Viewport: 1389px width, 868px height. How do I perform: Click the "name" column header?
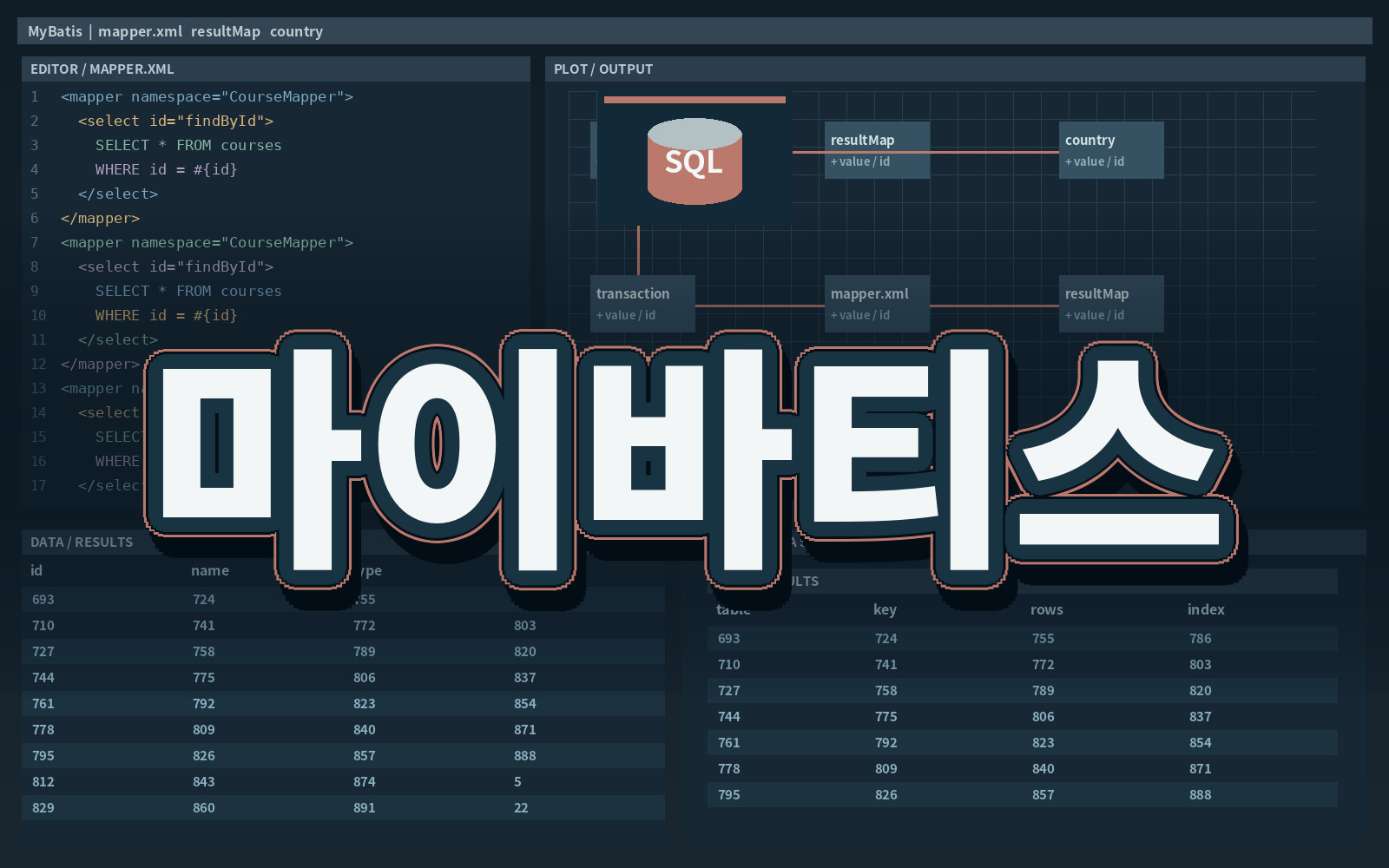pos(210,570)
